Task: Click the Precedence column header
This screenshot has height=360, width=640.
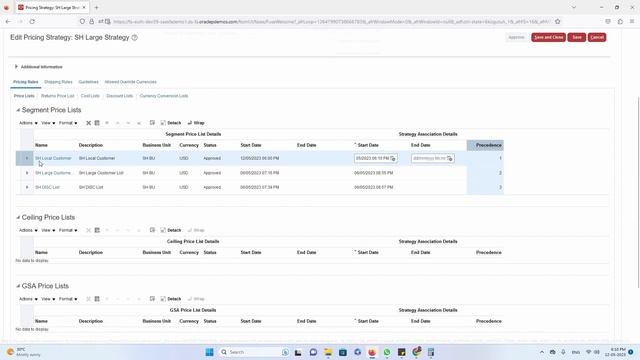Action: click(485, 145)
